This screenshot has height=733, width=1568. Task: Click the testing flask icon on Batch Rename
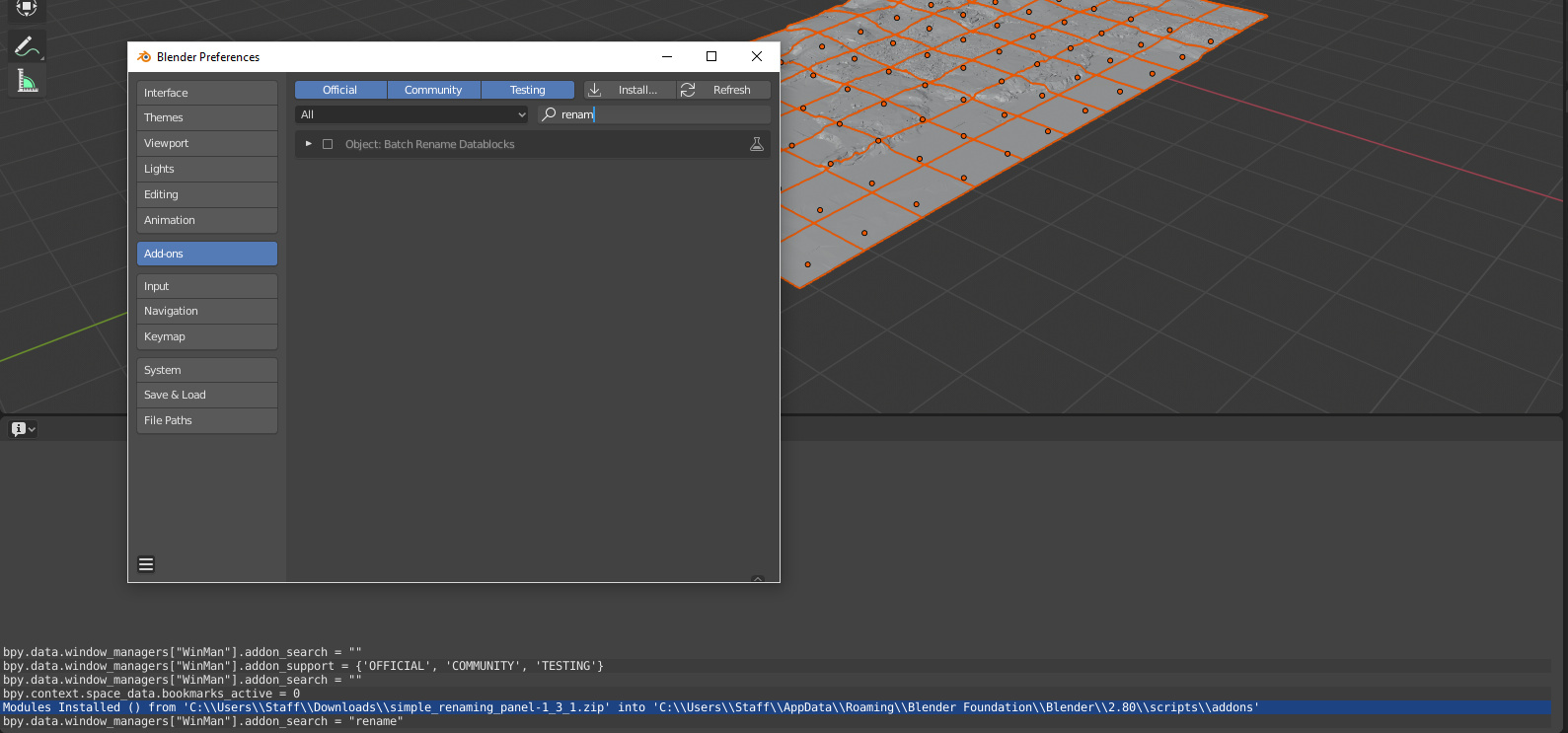(757, 144)
